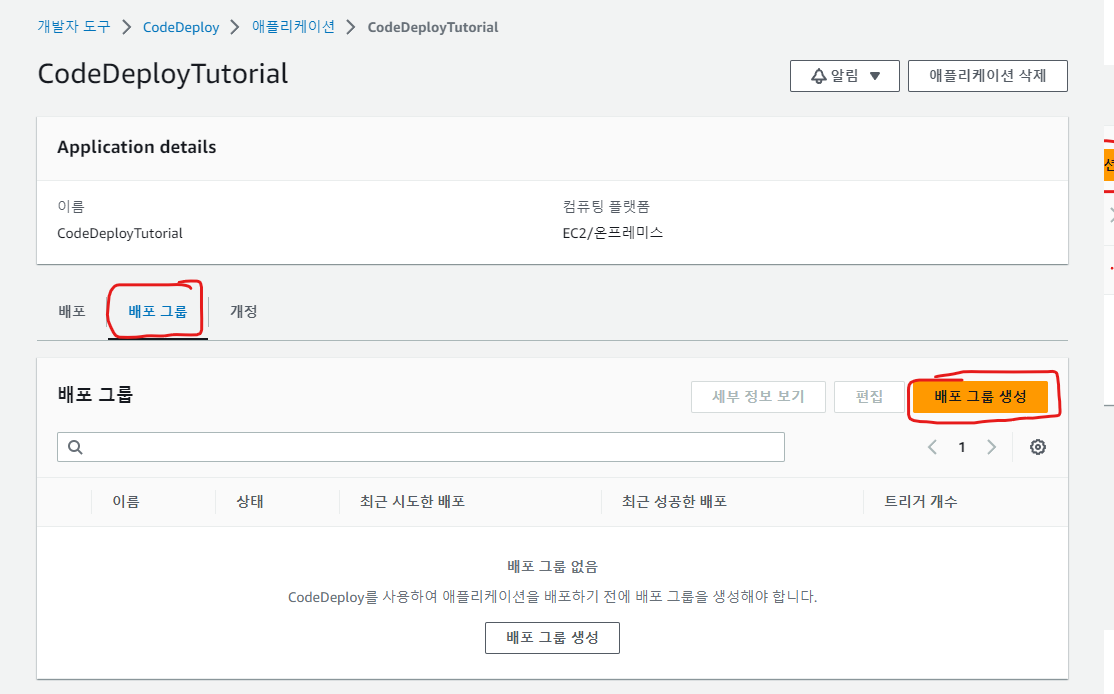Focus the deployment group search field
This screenshot has height=694, width=1114.
[x=421, y=447]
